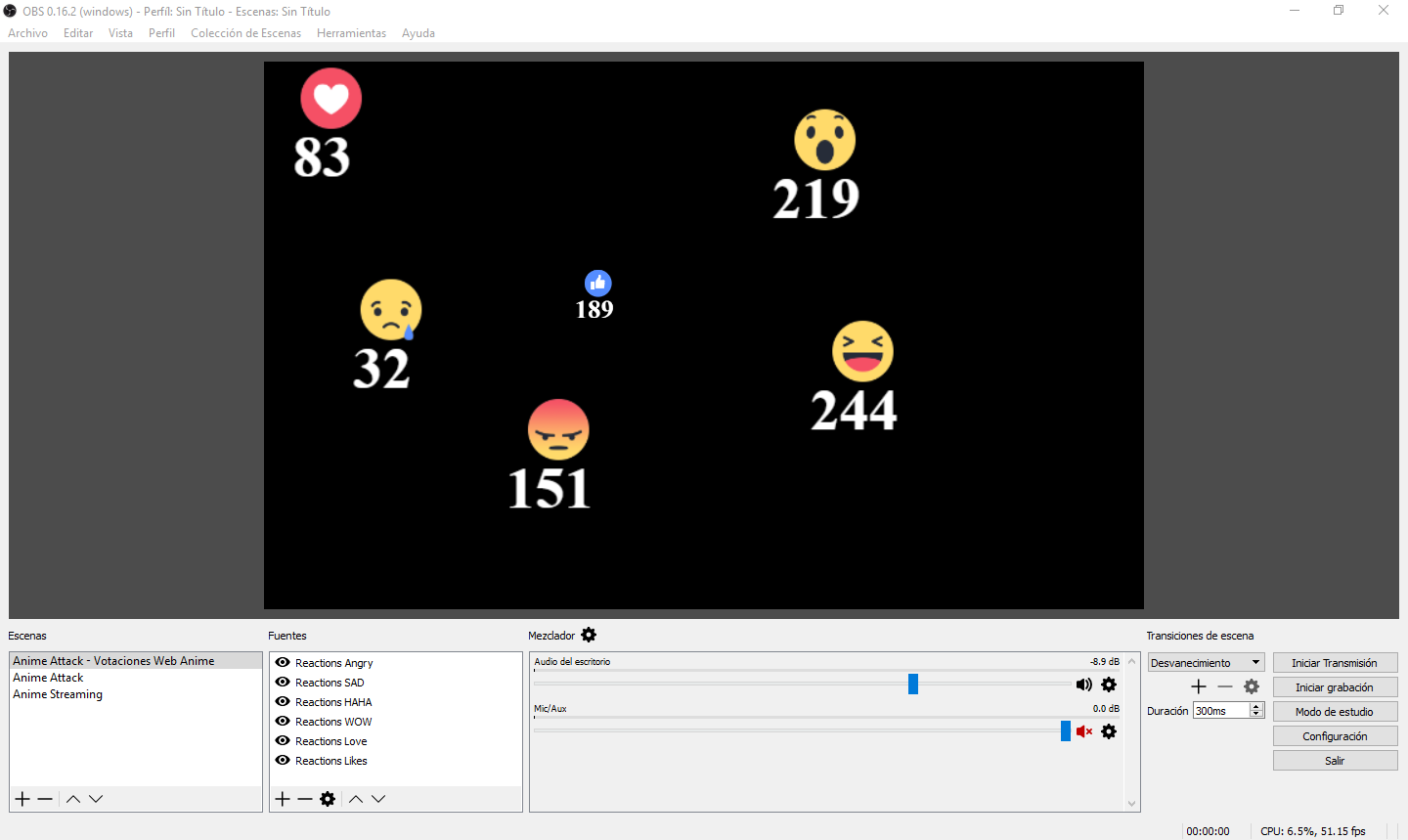Move the selected source up
The width and height of the screenshot is (1408, 840).
point(356,799)
